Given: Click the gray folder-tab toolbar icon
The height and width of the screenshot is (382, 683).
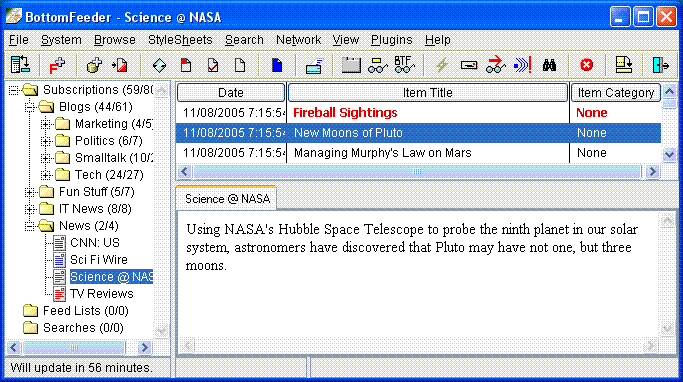Looking at the screenshot, I should [351, 65].
